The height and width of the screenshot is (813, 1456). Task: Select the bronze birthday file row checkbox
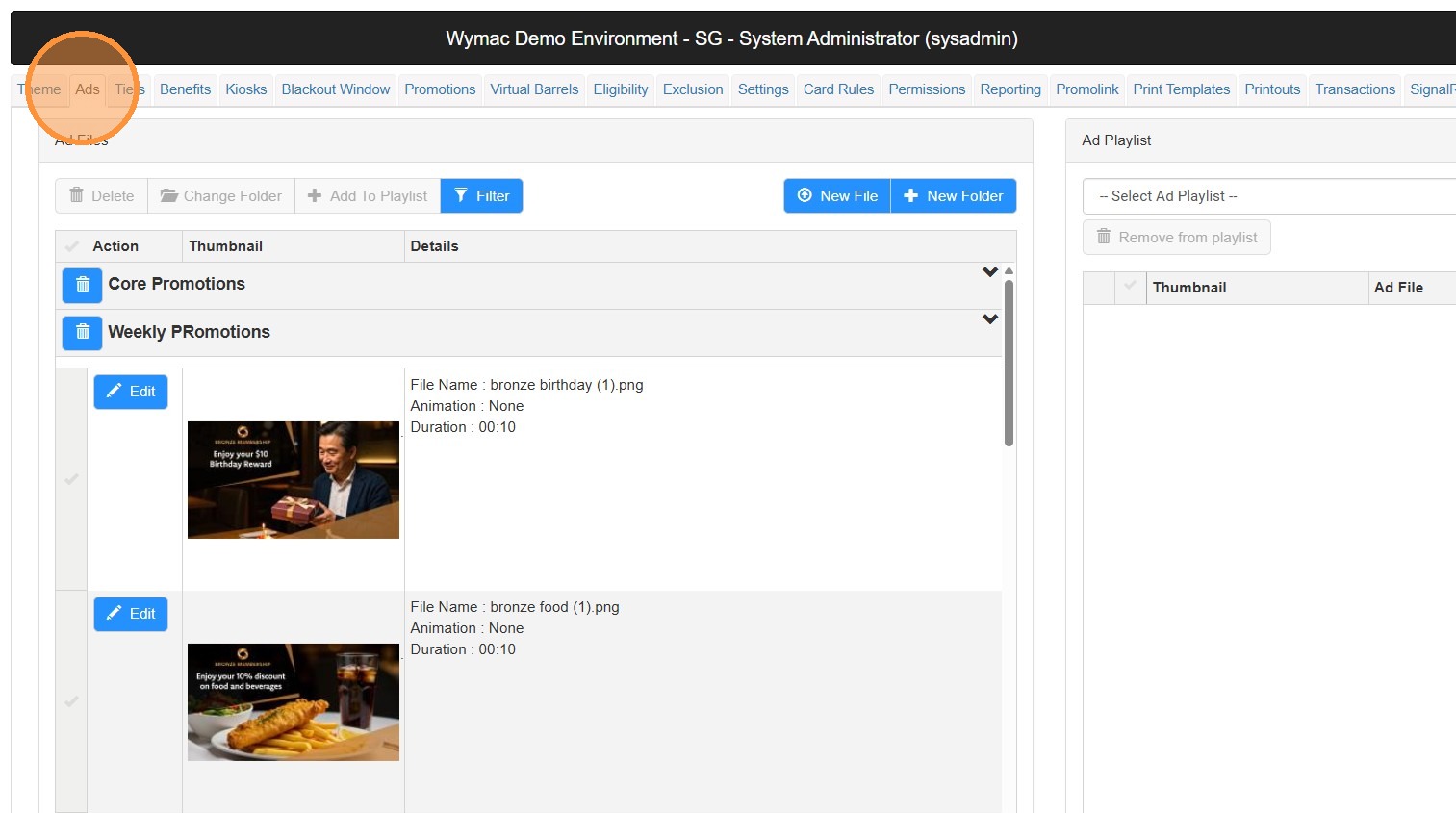(71, 479)
